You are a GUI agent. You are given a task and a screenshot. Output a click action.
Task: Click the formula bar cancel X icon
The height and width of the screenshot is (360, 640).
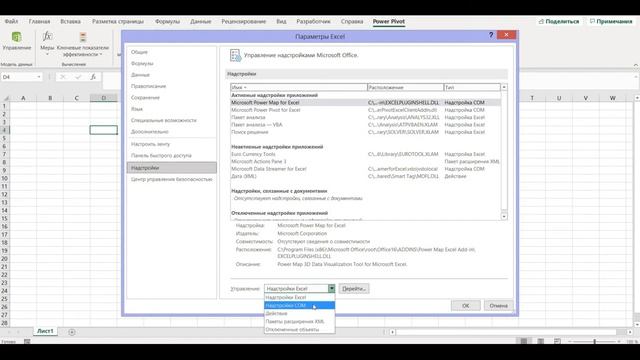click(x=63, y=77)
